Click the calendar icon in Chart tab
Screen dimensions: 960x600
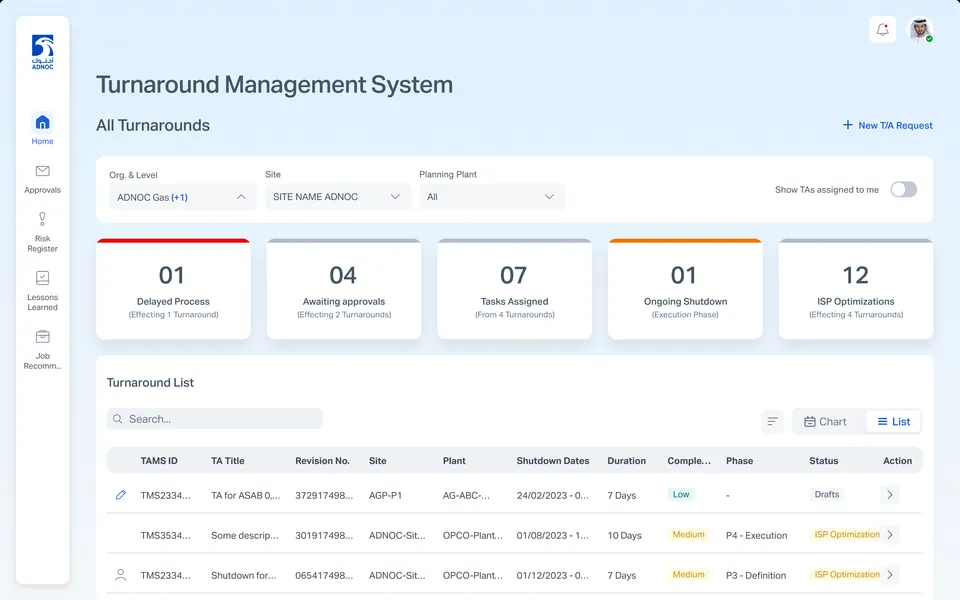[809, 421]
